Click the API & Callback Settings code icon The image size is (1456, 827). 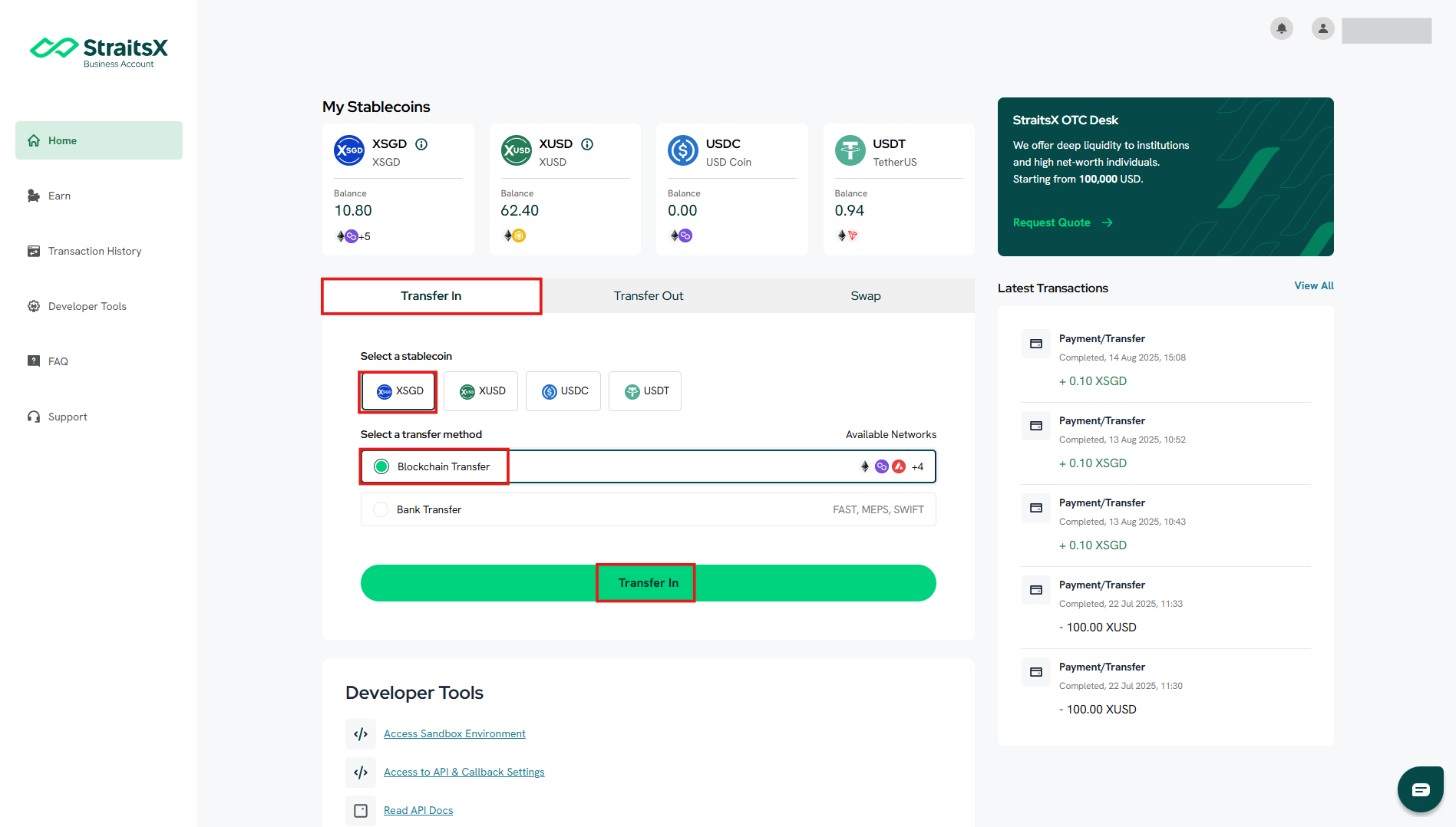pyautogui.click(x=361, y=773)
